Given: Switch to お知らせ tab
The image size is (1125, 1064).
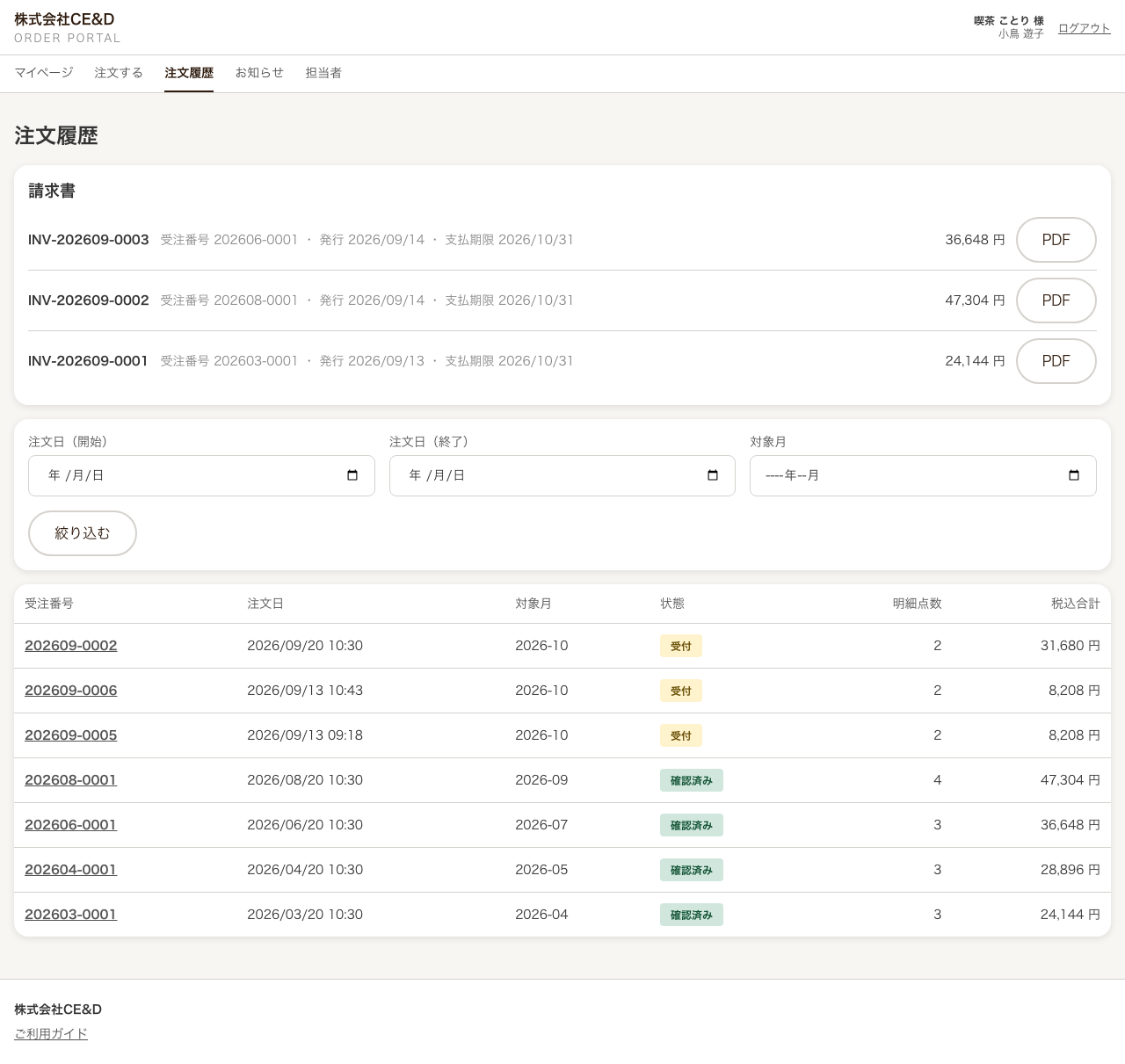Looking at the screenshot, I should (x=259, y=73).
